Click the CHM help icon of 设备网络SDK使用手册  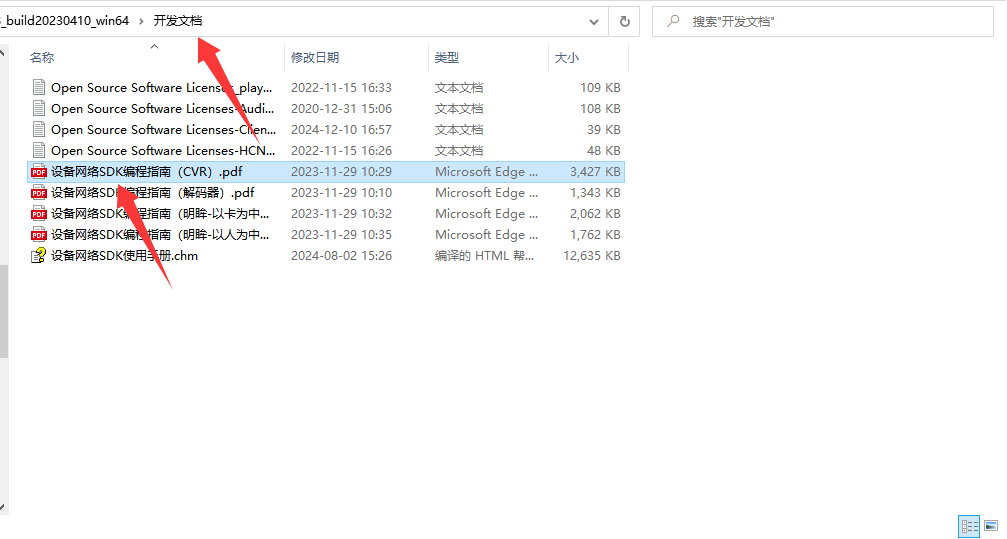39,256
